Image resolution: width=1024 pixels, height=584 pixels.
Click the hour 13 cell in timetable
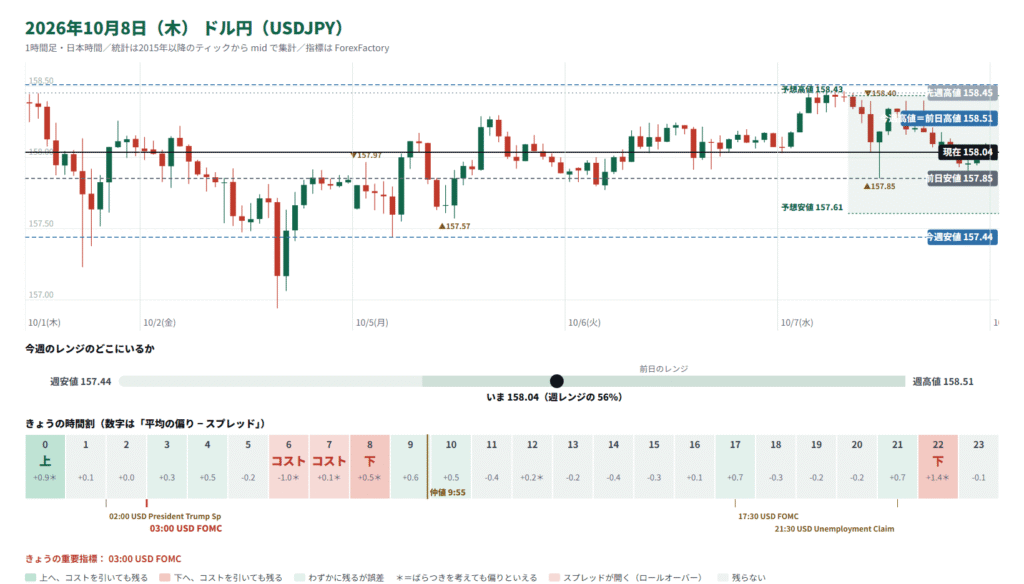coord(573,466)
